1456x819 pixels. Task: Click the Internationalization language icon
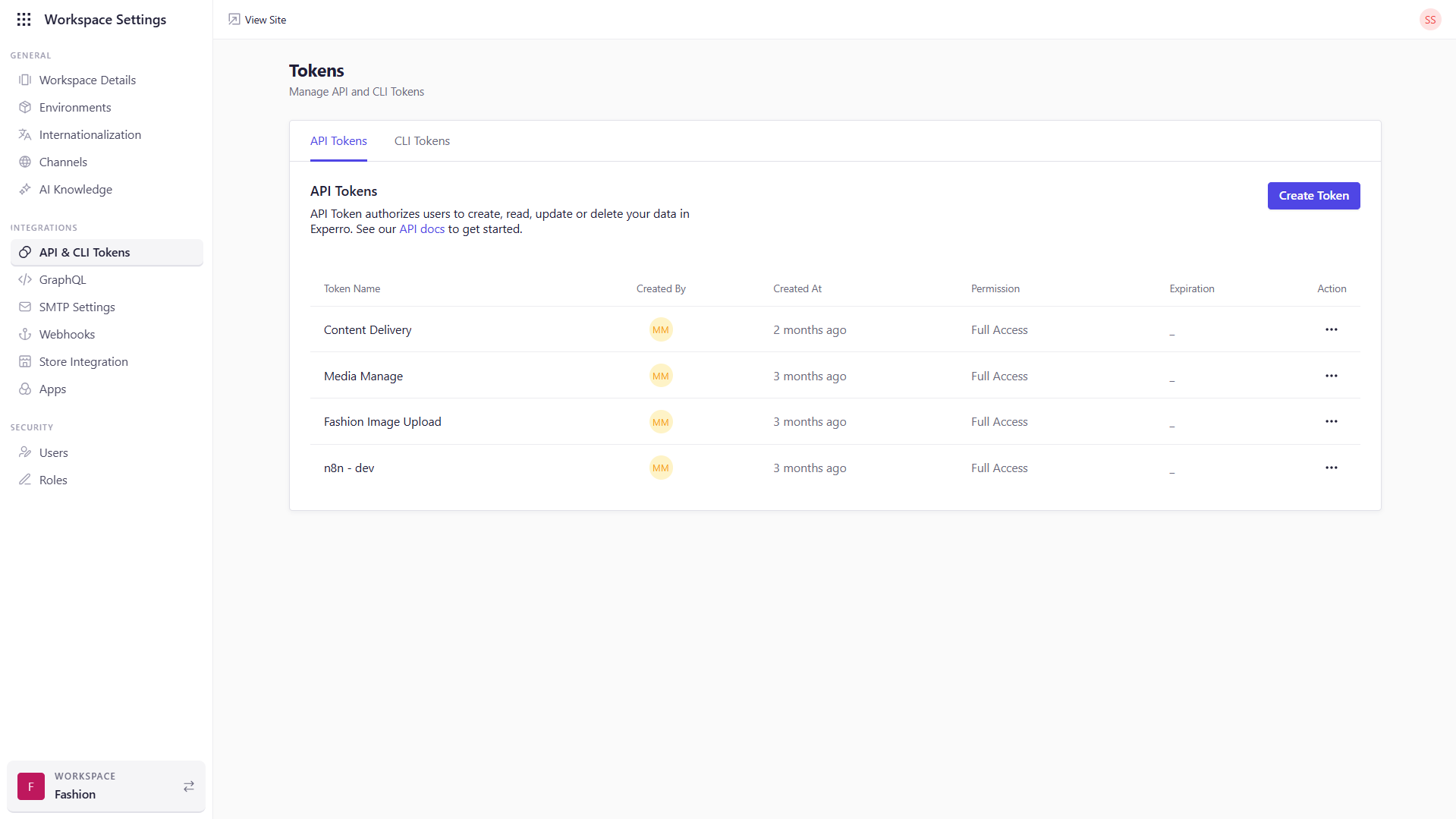point(25,134)
